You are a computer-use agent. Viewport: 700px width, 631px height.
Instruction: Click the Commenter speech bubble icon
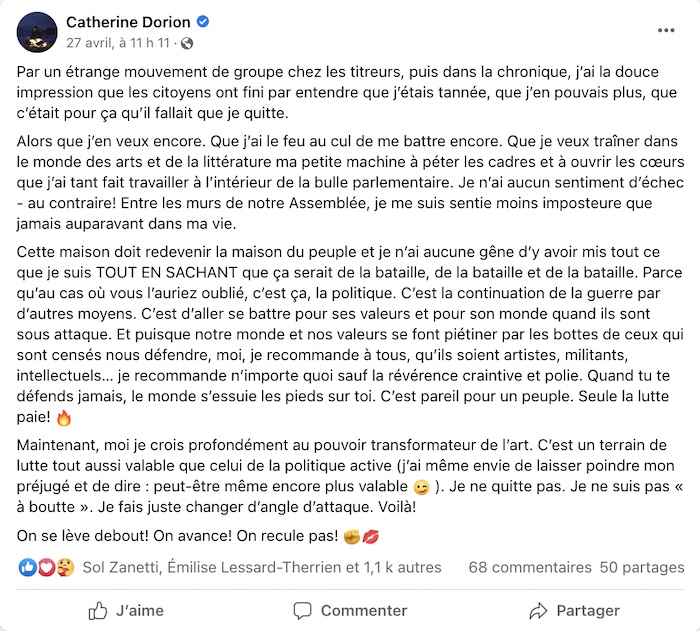click(x=302, y=610)
